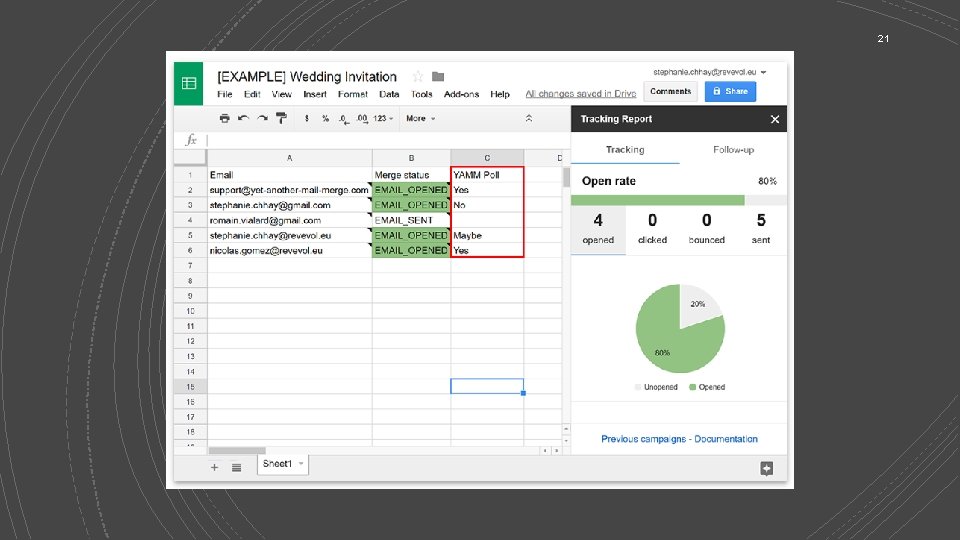The height and width of the screenshot is (540, 960).
Task: Open the move-to-folder icon
Action: pos(438,77)
